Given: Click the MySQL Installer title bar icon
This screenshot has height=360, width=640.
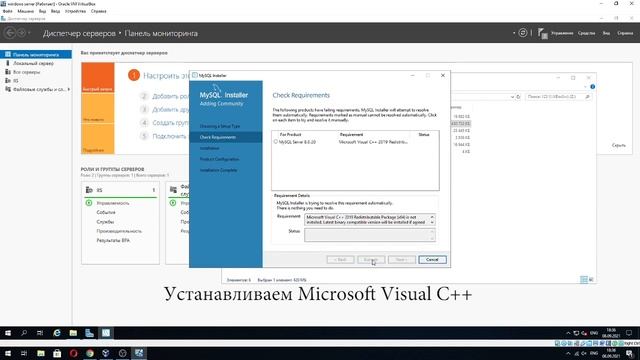Looking at the screenshot, I should (195, 75).
